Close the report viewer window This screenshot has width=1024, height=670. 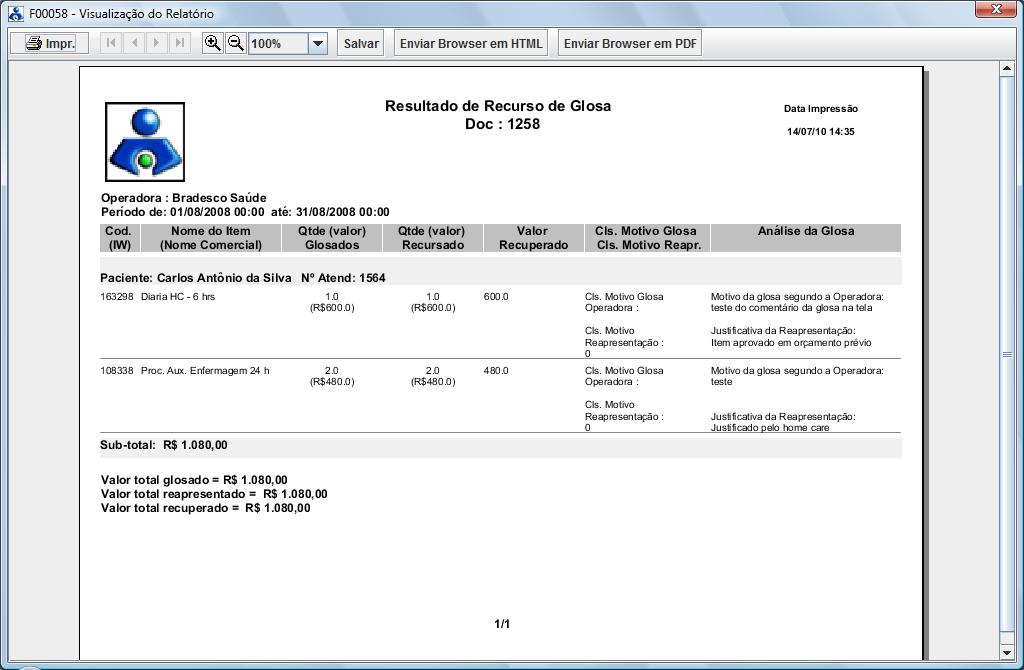coord(997,9)
